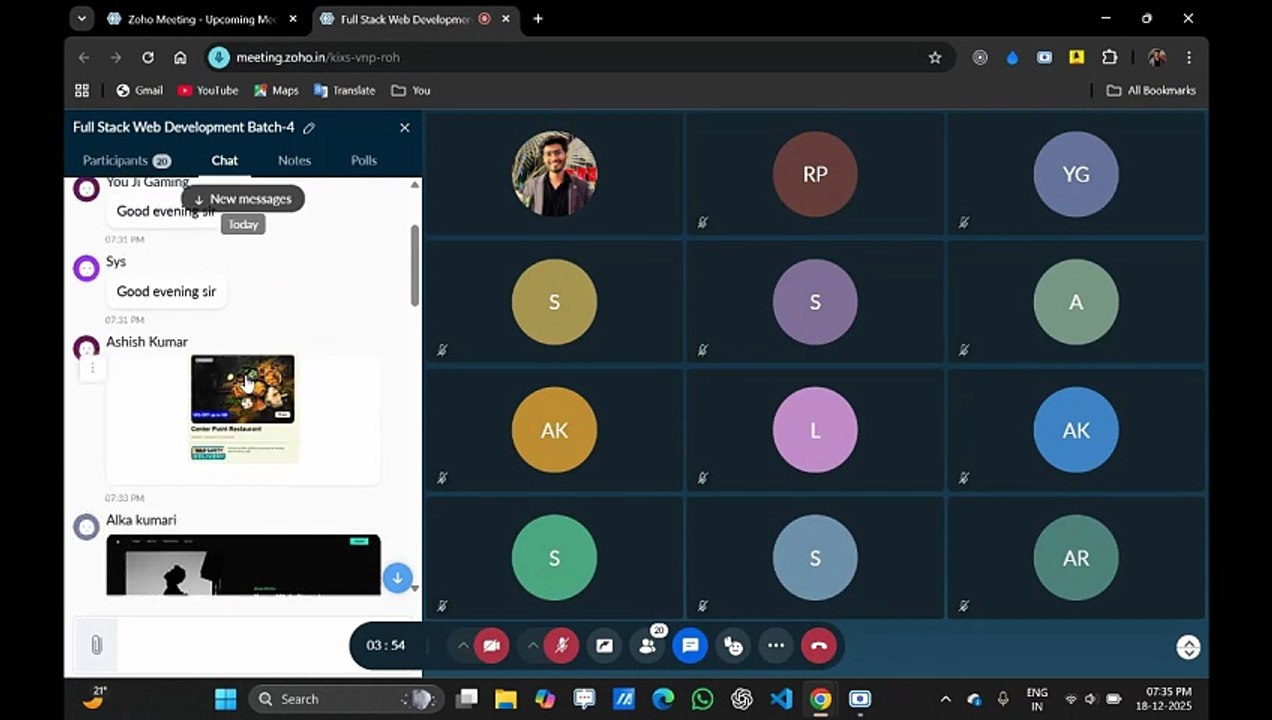Reload the page
The image size is (1272, 720).
click(x=148, y=58)
